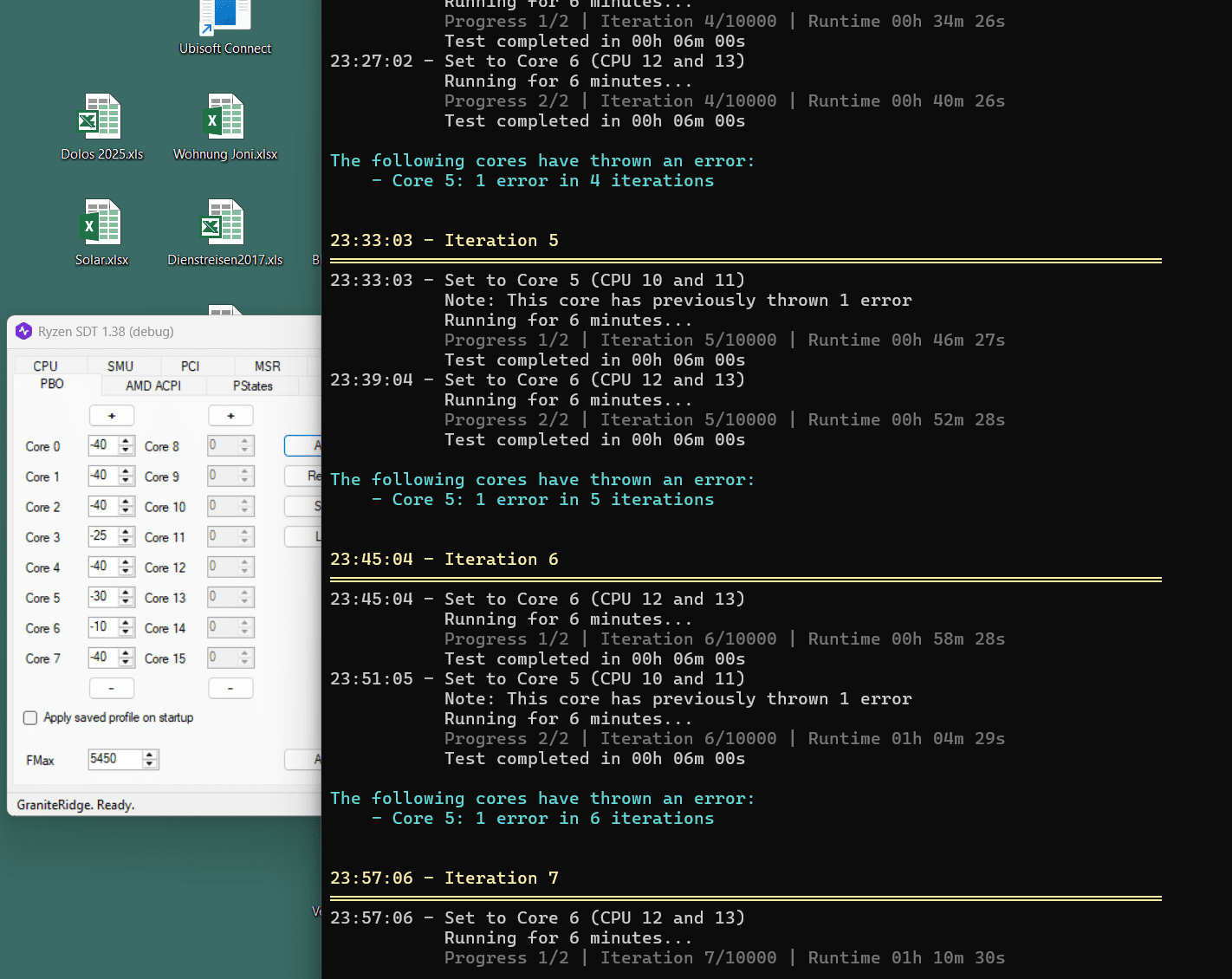Decrease Core 2 offset with down arrow
The height and width of the screenshot is (979, 1232).
pos(126,511)
